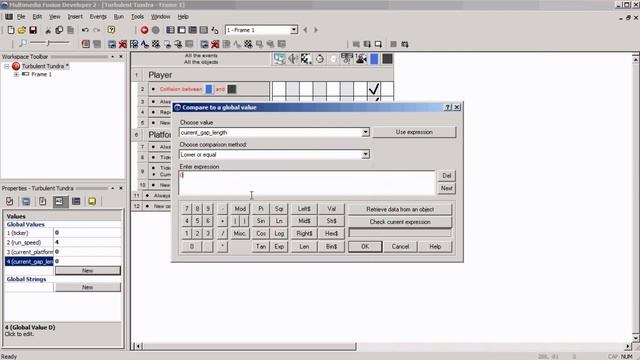This screenshot has height=360, width=640.
Task: Click the Previous Frame arrow icon
Action: 305,30
